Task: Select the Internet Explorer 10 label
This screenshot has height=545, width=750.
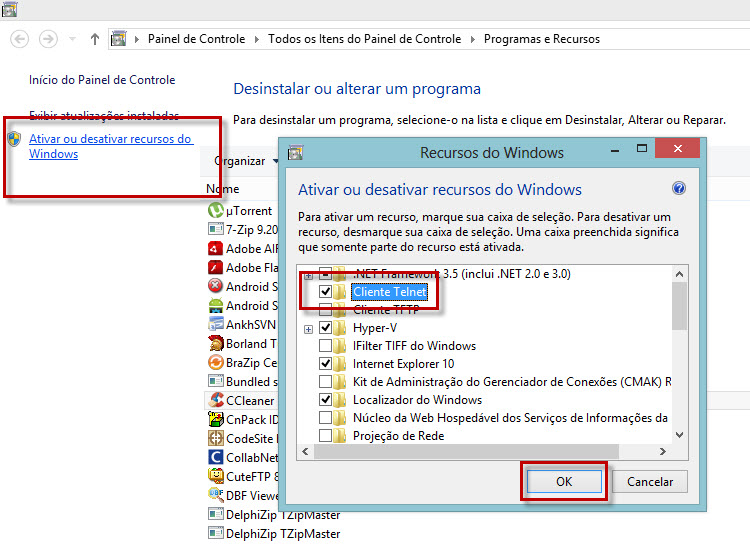Action: pos(403,364)
